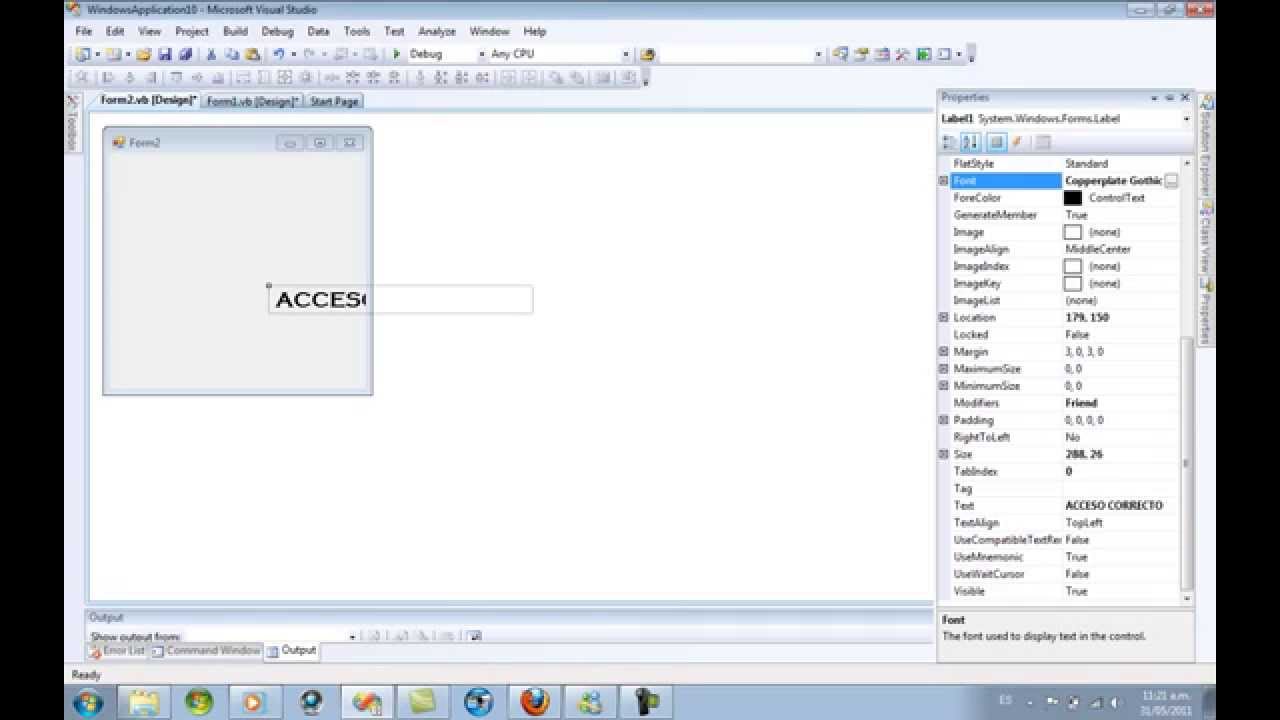Viewport: 1280px width, 720px height.
Task: Open Firefox from the taskbar
Action: [x=535, y=701]
